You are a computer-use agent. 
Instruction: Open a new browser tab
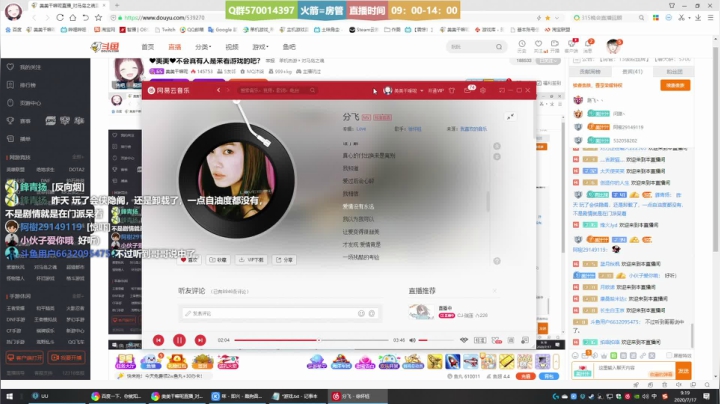coord(117,6)
